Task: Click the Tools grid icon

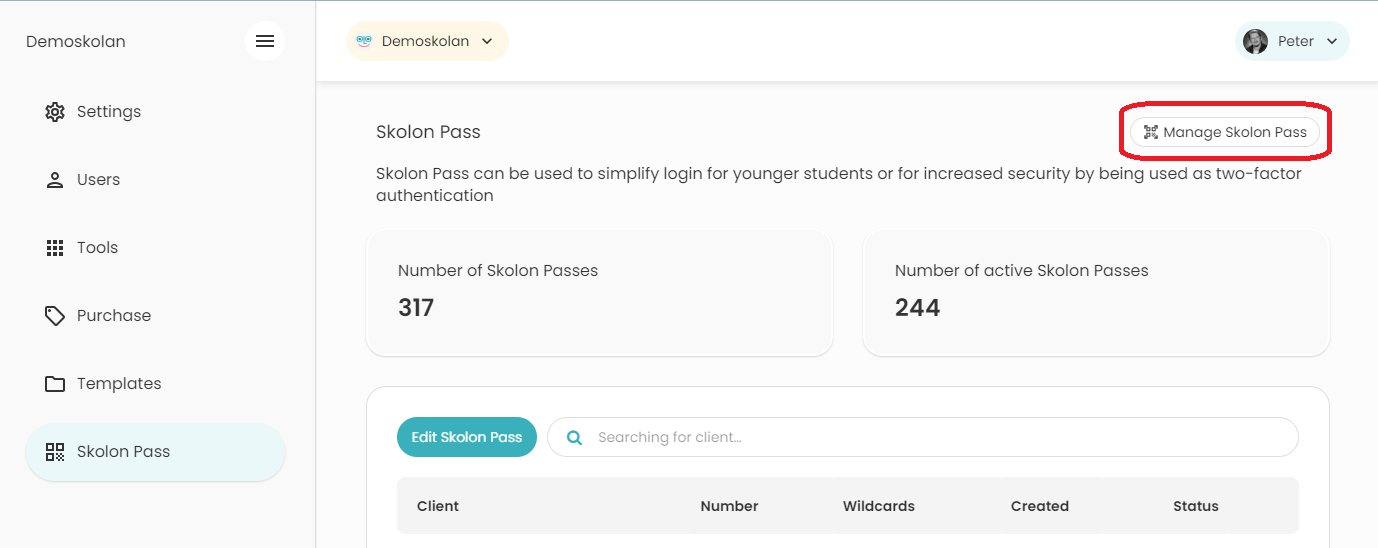Action: click(55, 248)
